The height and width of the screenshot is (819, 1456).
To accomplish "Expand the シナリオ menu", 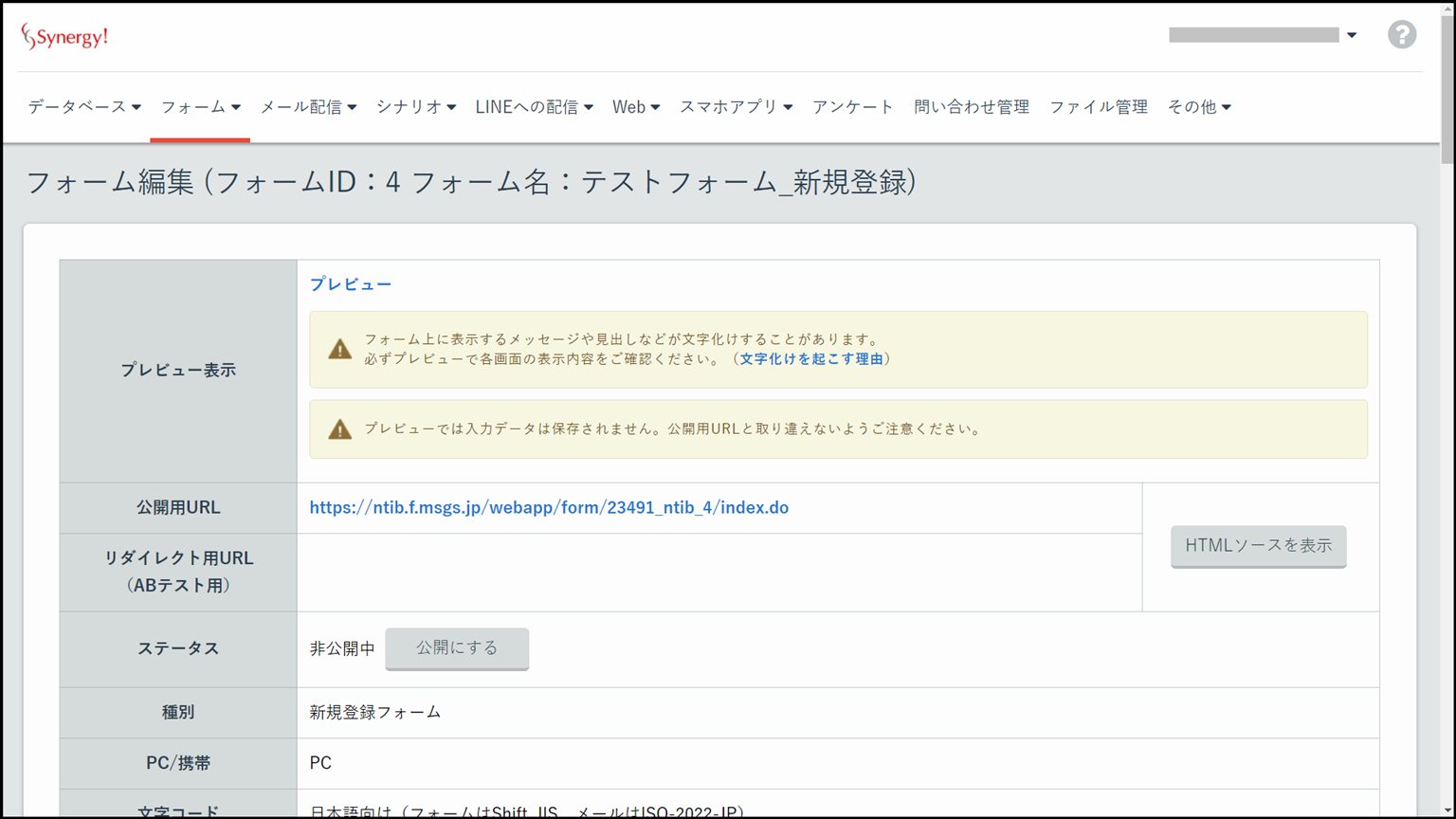I will coord(415,107).
